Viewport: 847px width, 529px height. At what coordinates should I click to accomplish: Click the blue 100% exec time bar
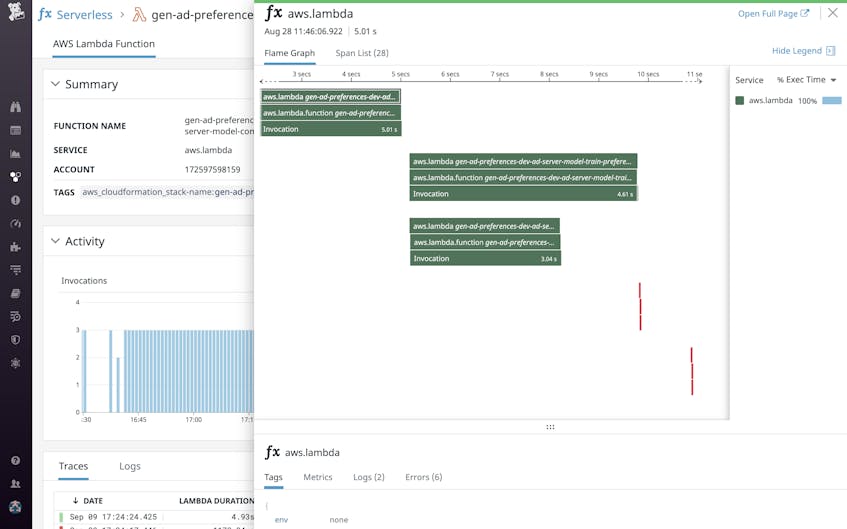[x=832, y=101]
